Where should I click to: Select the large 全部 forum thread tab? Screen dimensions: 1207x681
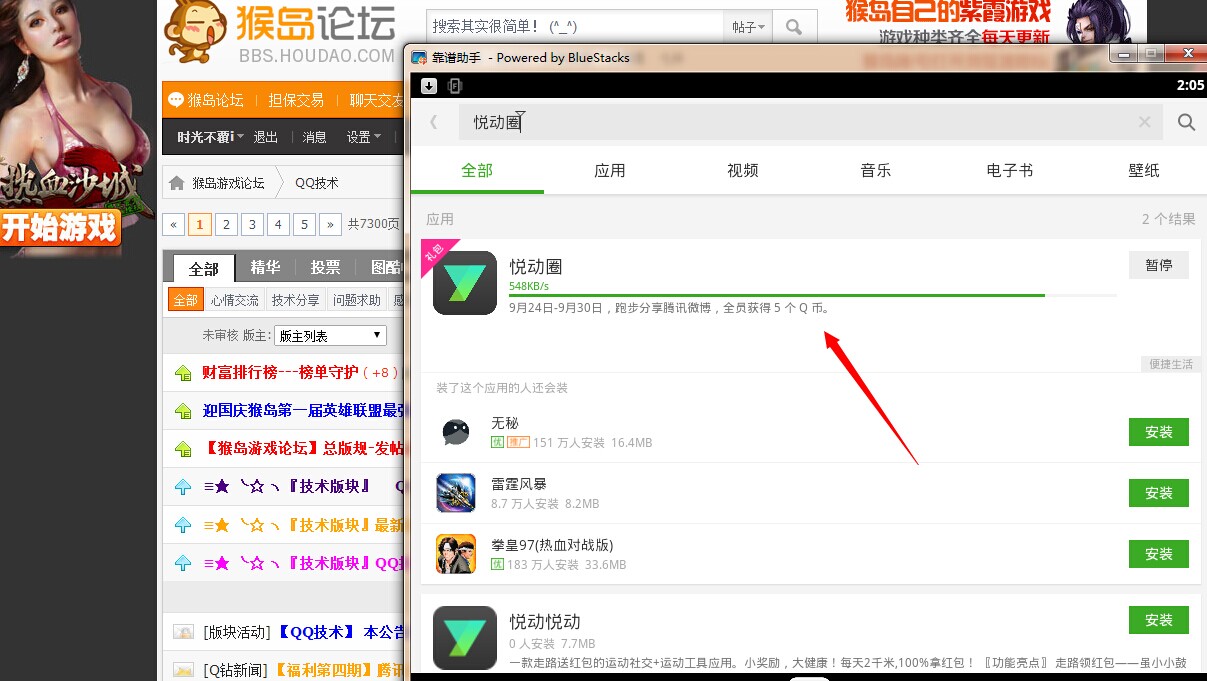click(x=204, y=268)
